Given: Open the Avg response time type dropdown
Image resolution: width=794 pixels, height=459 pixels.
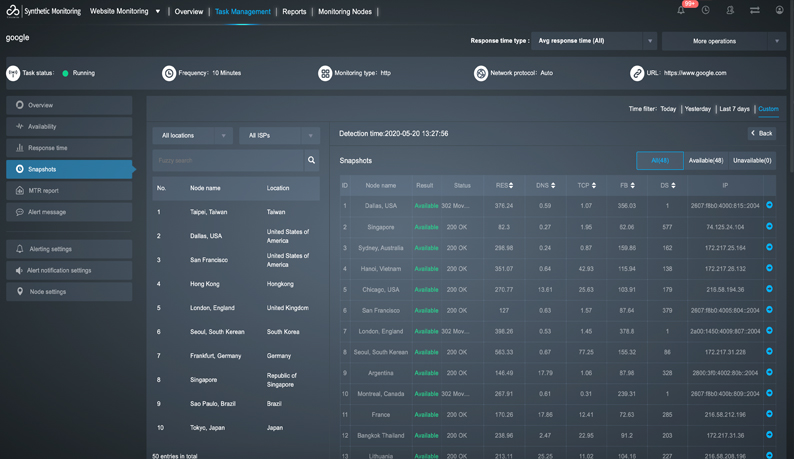Looking at the screenshot, I should (594, 41).
